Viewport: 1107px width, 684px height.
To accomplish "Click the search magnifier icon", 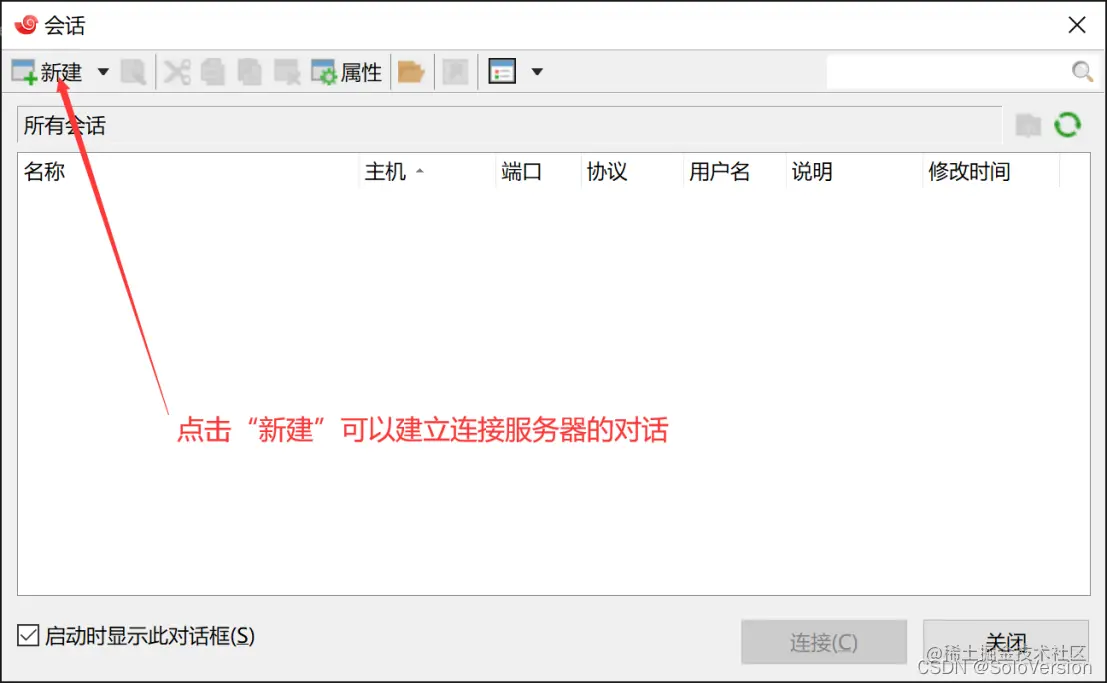I will pyautogui.click(x=1083, y=71).
